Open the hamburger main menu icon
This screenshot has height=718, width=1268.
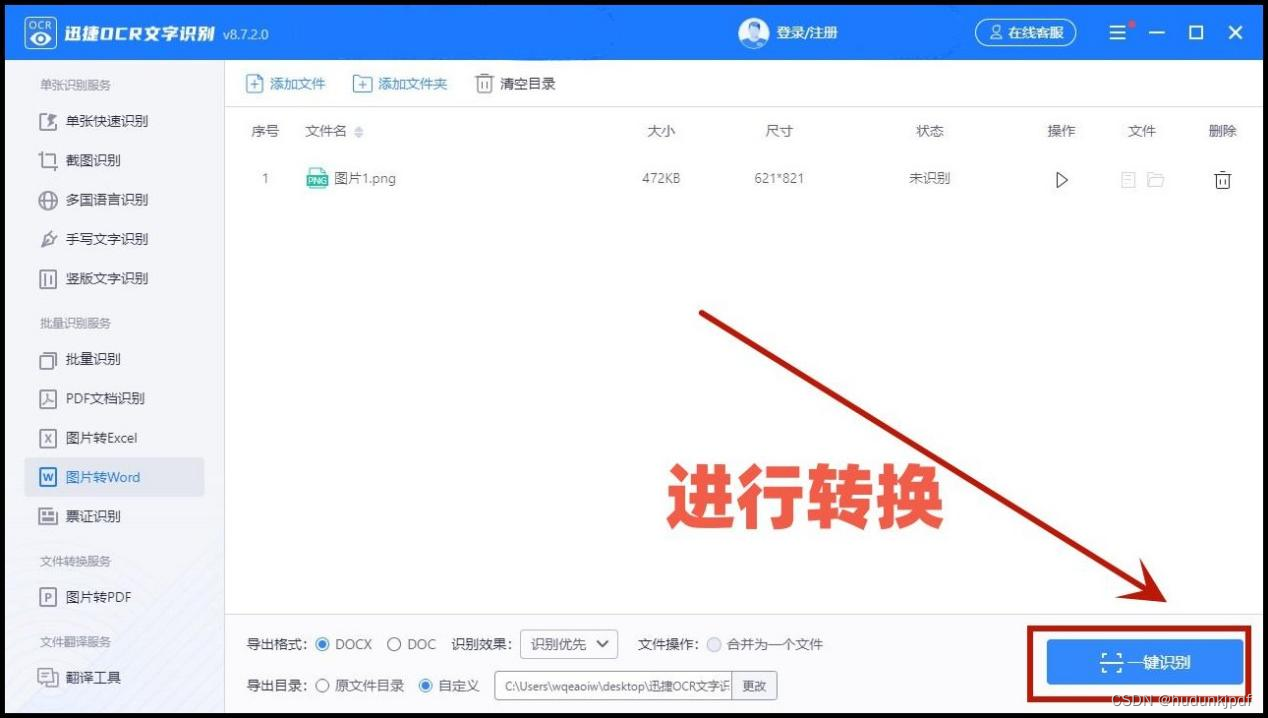point(1118,33)
